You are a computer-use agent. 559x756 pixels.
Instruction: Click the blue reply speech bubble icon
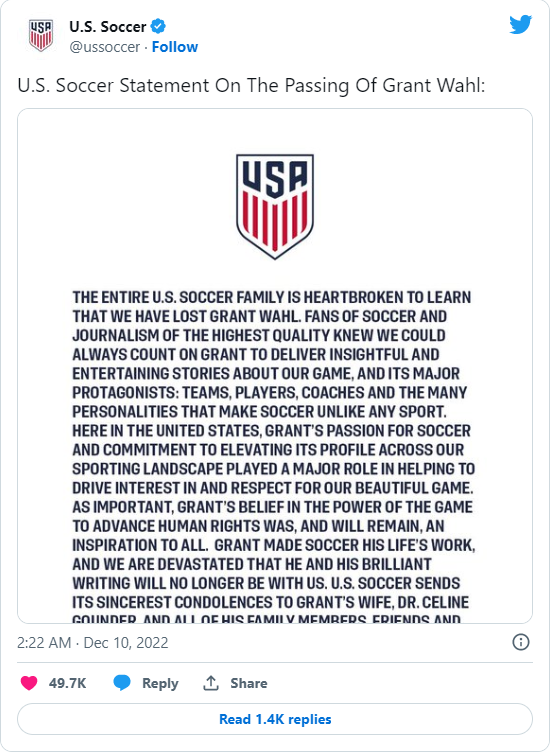[x=122, y=683]
